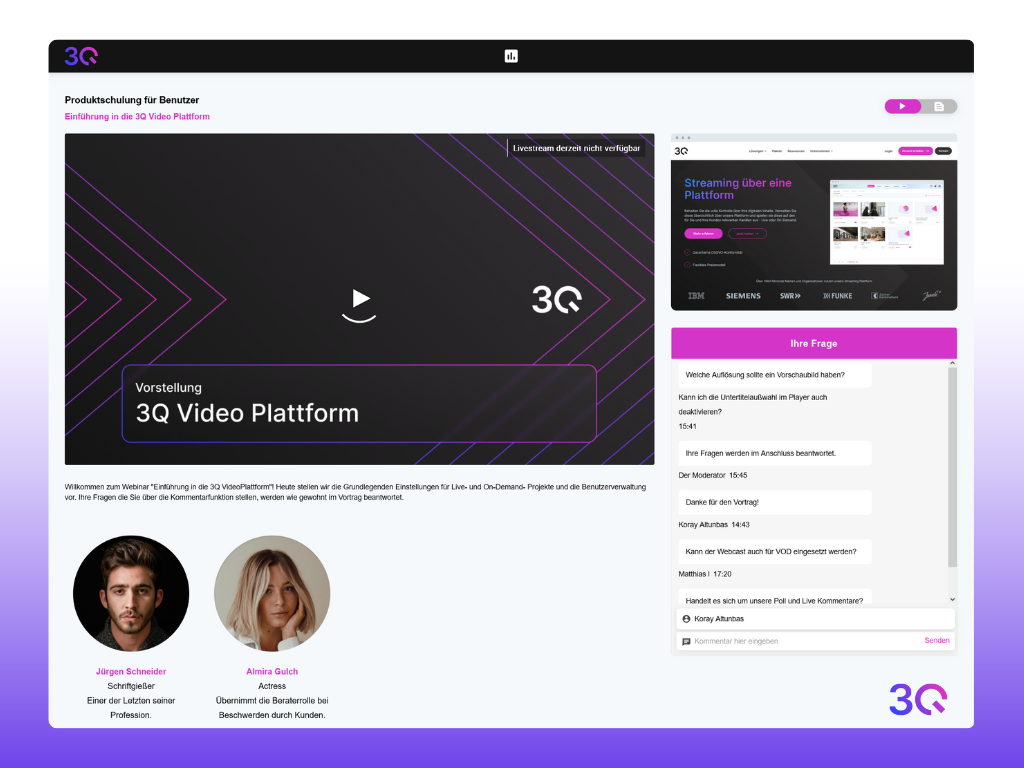Screen dimensions: 1024x768
Task: Click the 'Koray Altunbas 14:43' author line
Action: pyautogui.click(x=714, y=525)
